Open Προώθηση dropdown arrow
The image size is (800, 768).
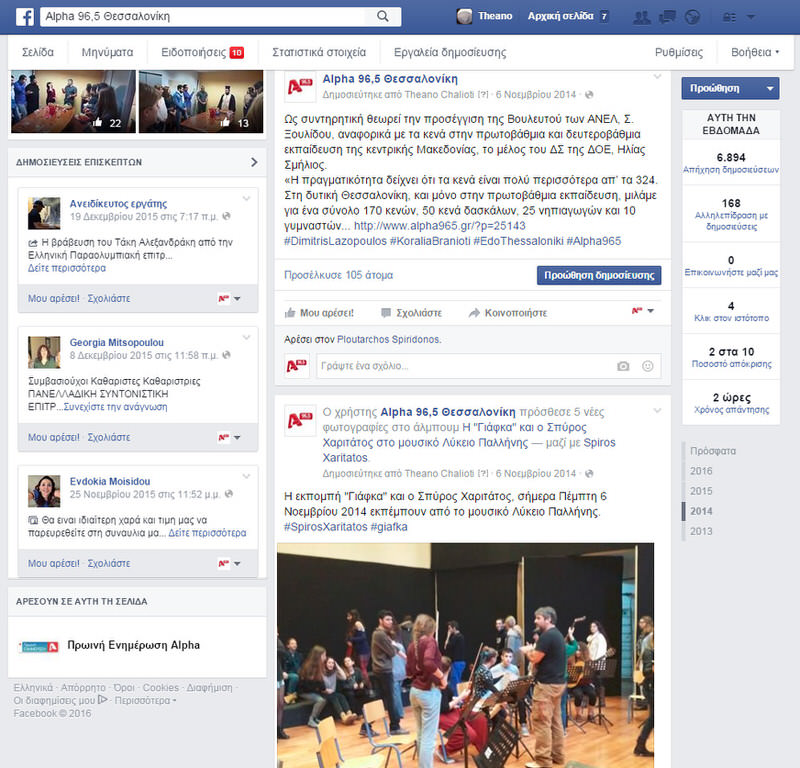770,88
